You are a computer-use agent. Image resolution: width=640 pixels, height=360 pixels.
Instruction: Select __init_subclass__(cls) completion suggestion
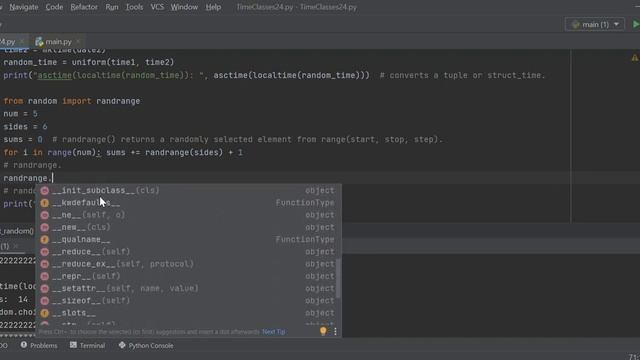coord(189,191)
